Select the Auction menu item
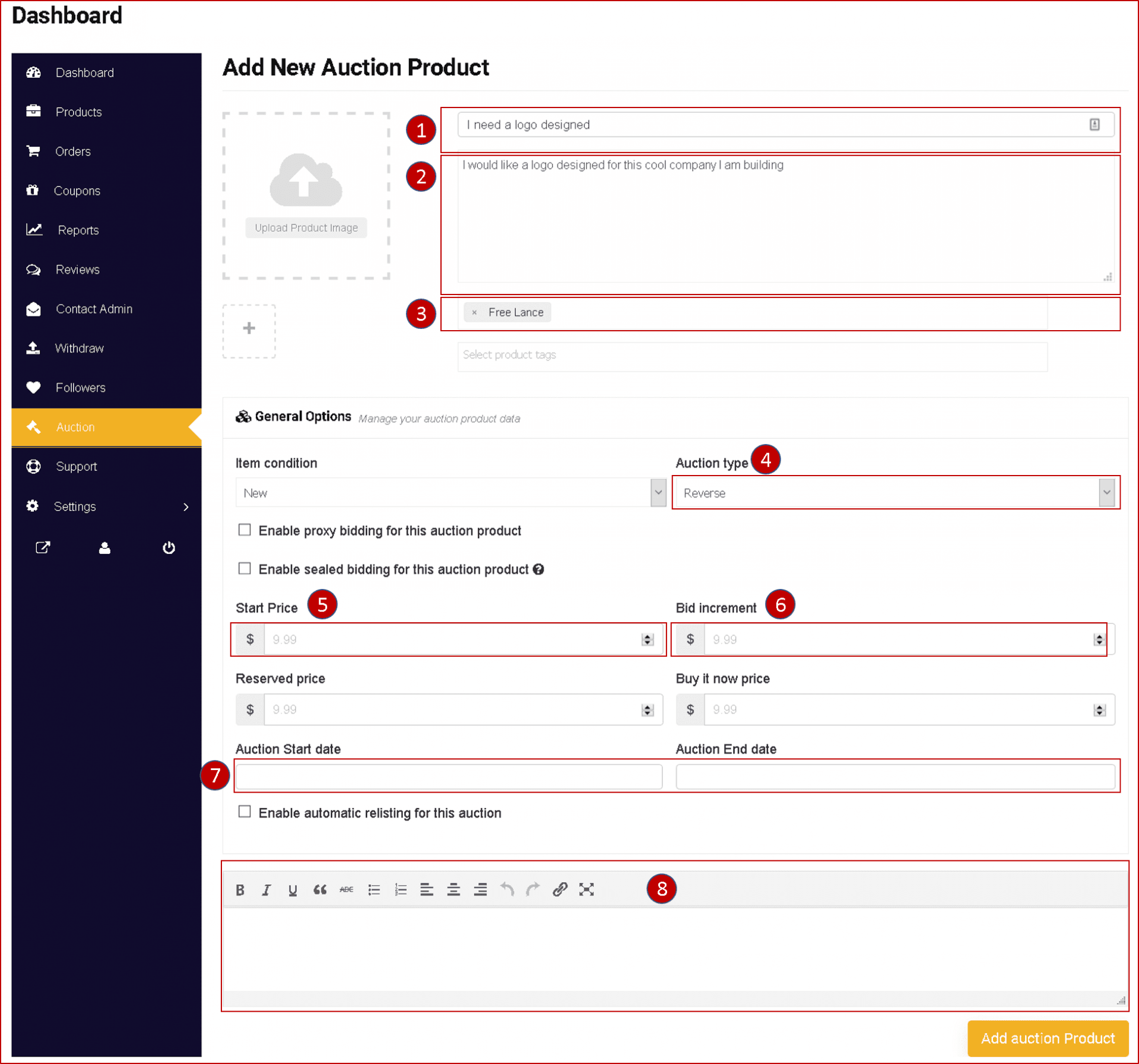Screen dimensions: 1139x1064 coord(106,427)
